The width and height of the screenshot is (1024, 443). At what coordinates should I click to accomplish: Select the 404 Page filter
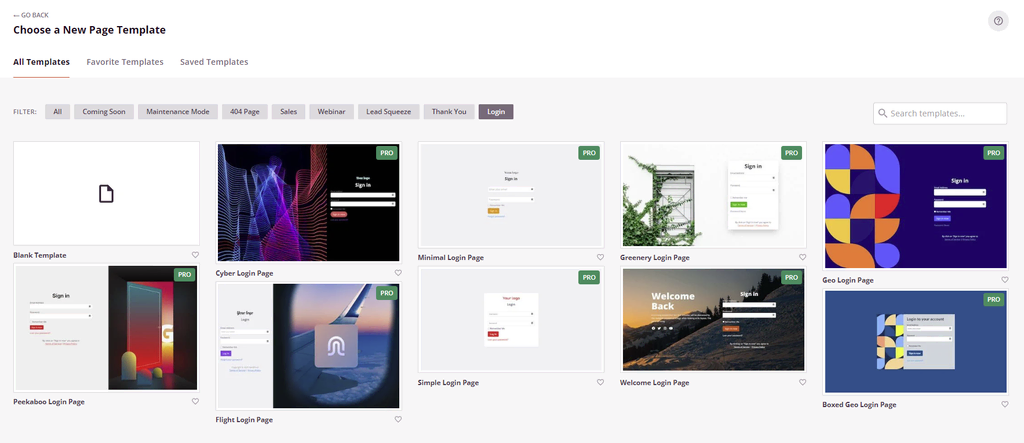click(x=245, y=112)
